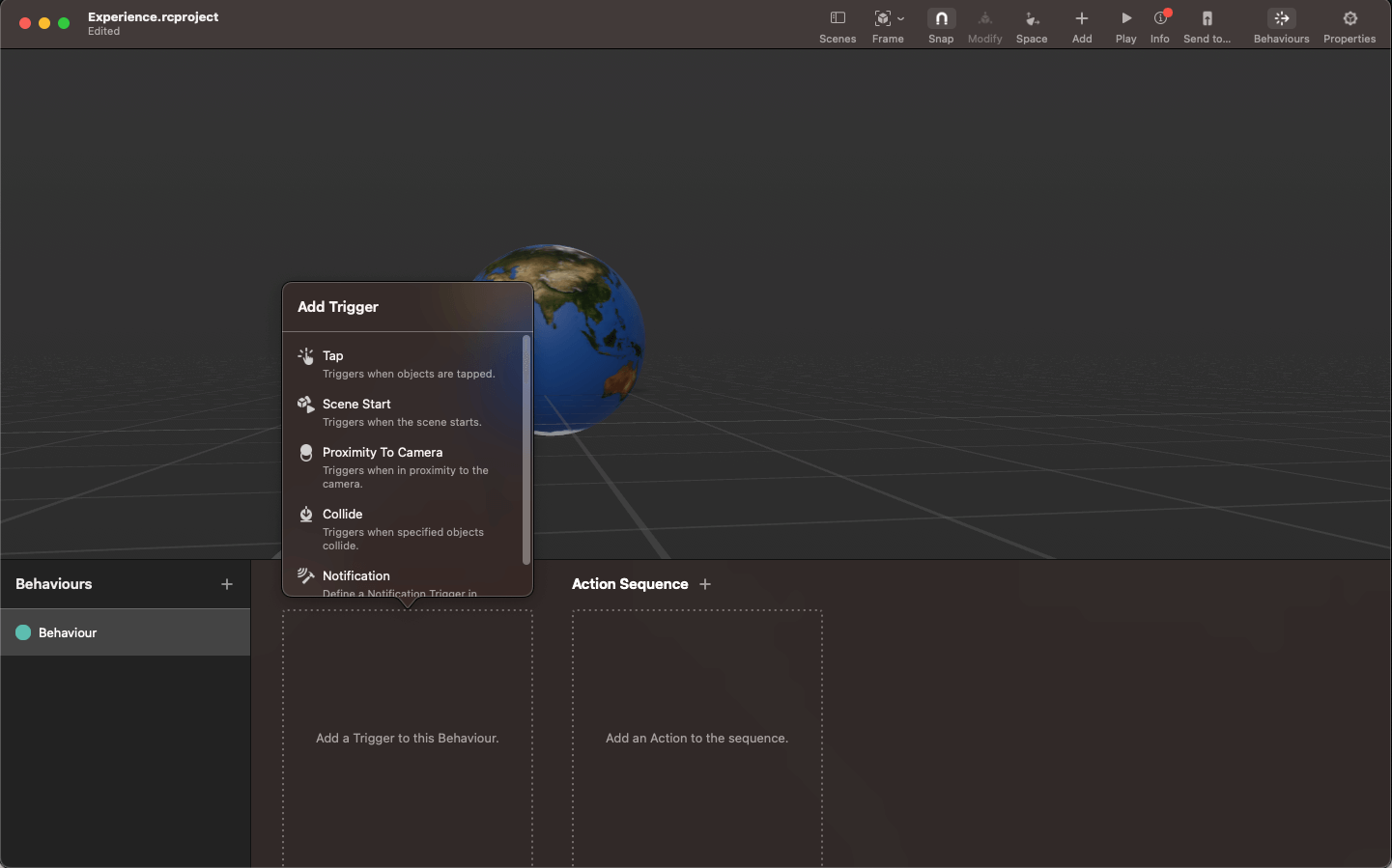
Task: Open the Info toolbar item
Action: tap(1160, 26)
